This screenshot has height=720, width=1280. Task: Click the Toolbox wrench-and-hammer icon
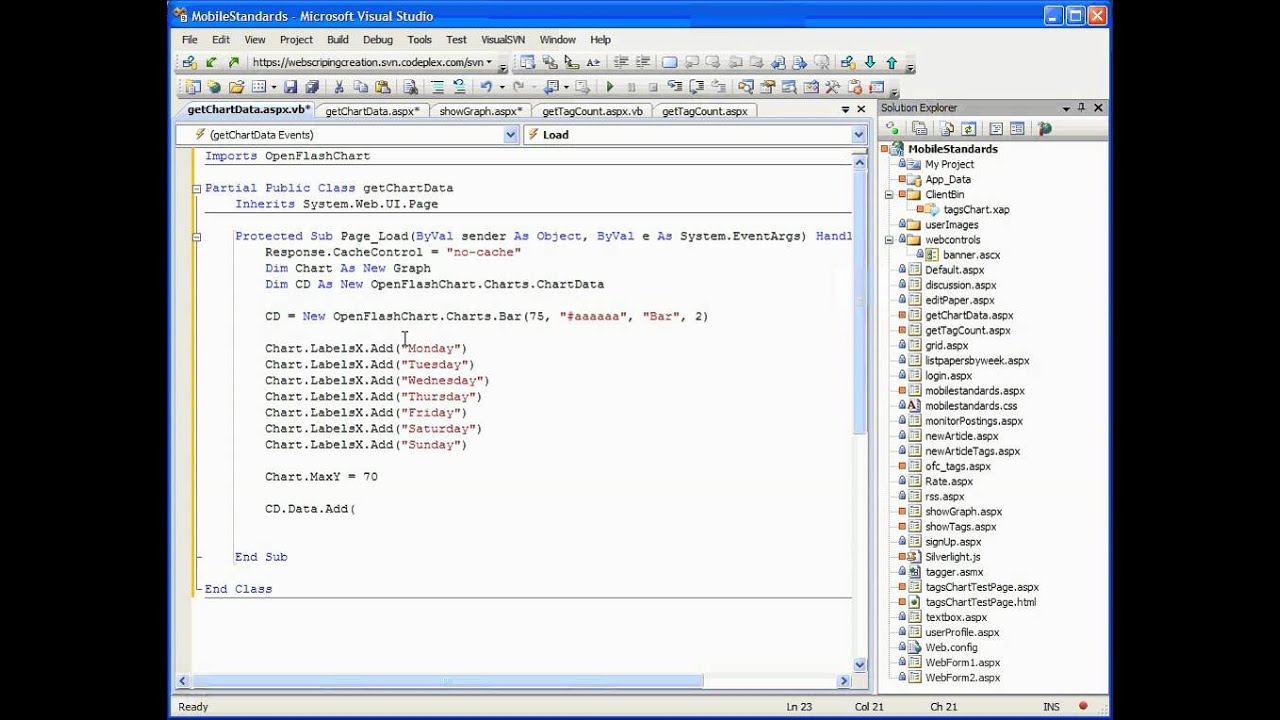pos(832,87)
